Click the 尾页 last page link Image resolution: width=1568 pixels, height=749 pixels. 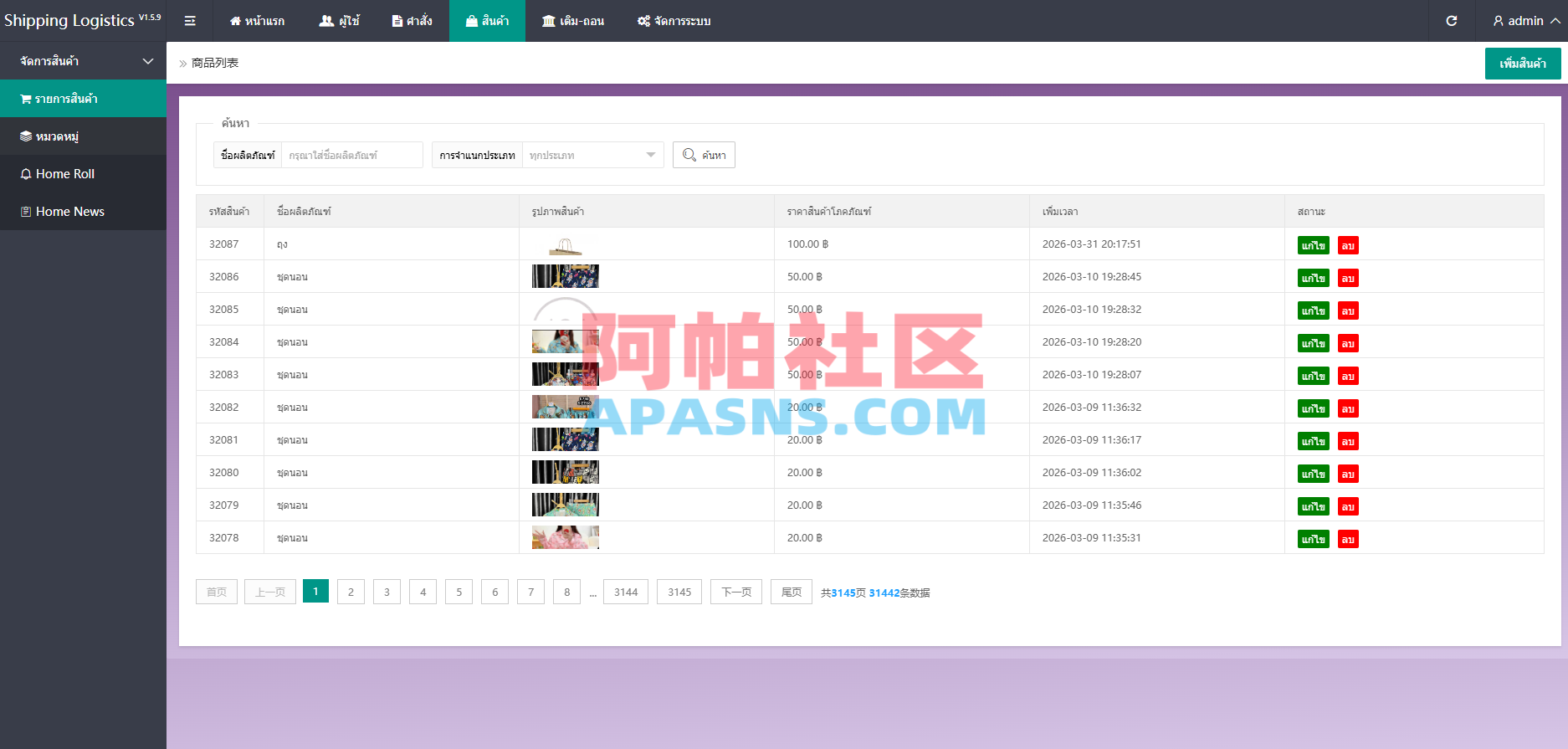point(792,592)
